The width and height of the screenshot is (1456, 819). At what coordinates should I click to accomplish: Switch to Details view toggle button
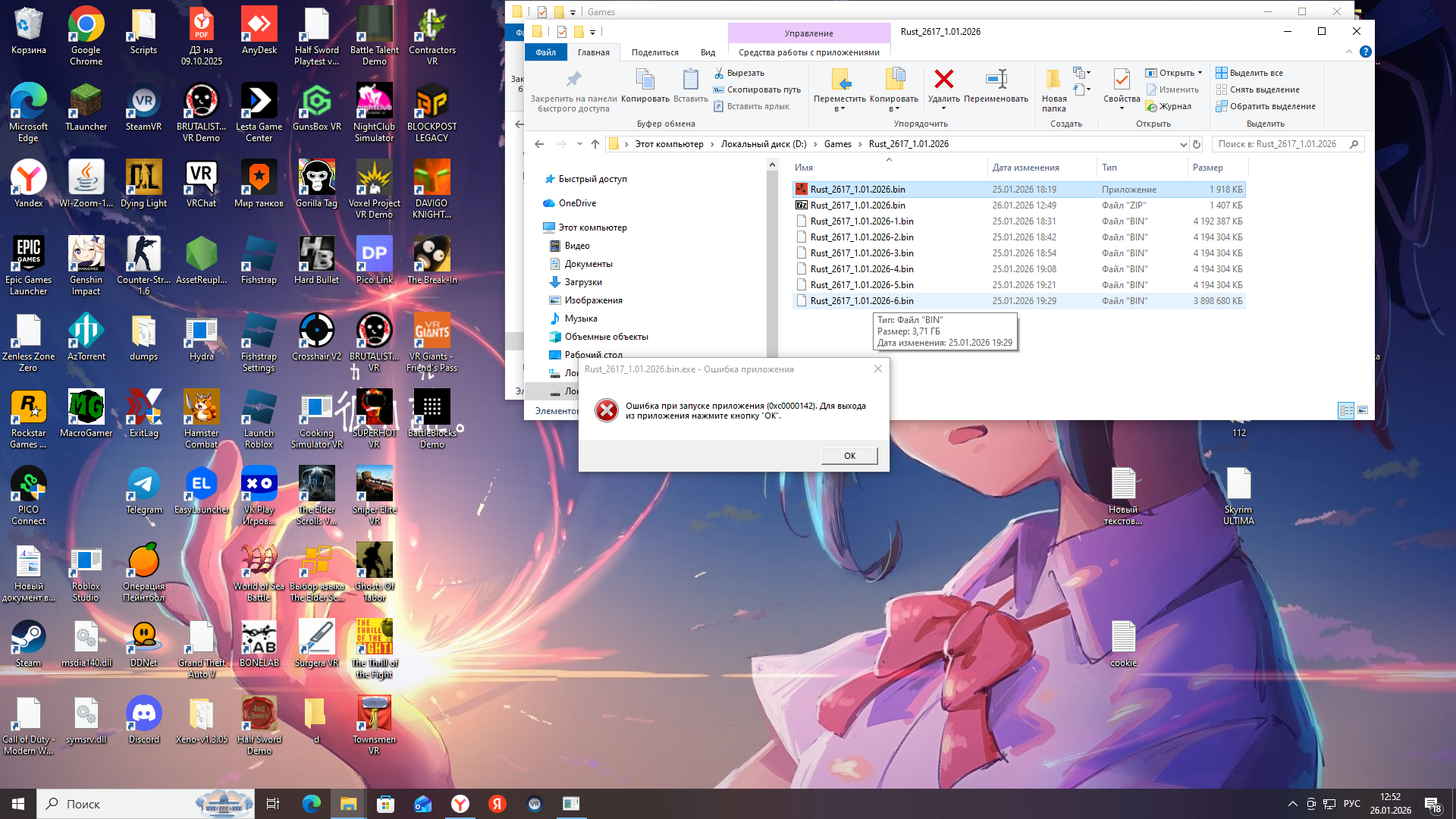point(1346,410)
